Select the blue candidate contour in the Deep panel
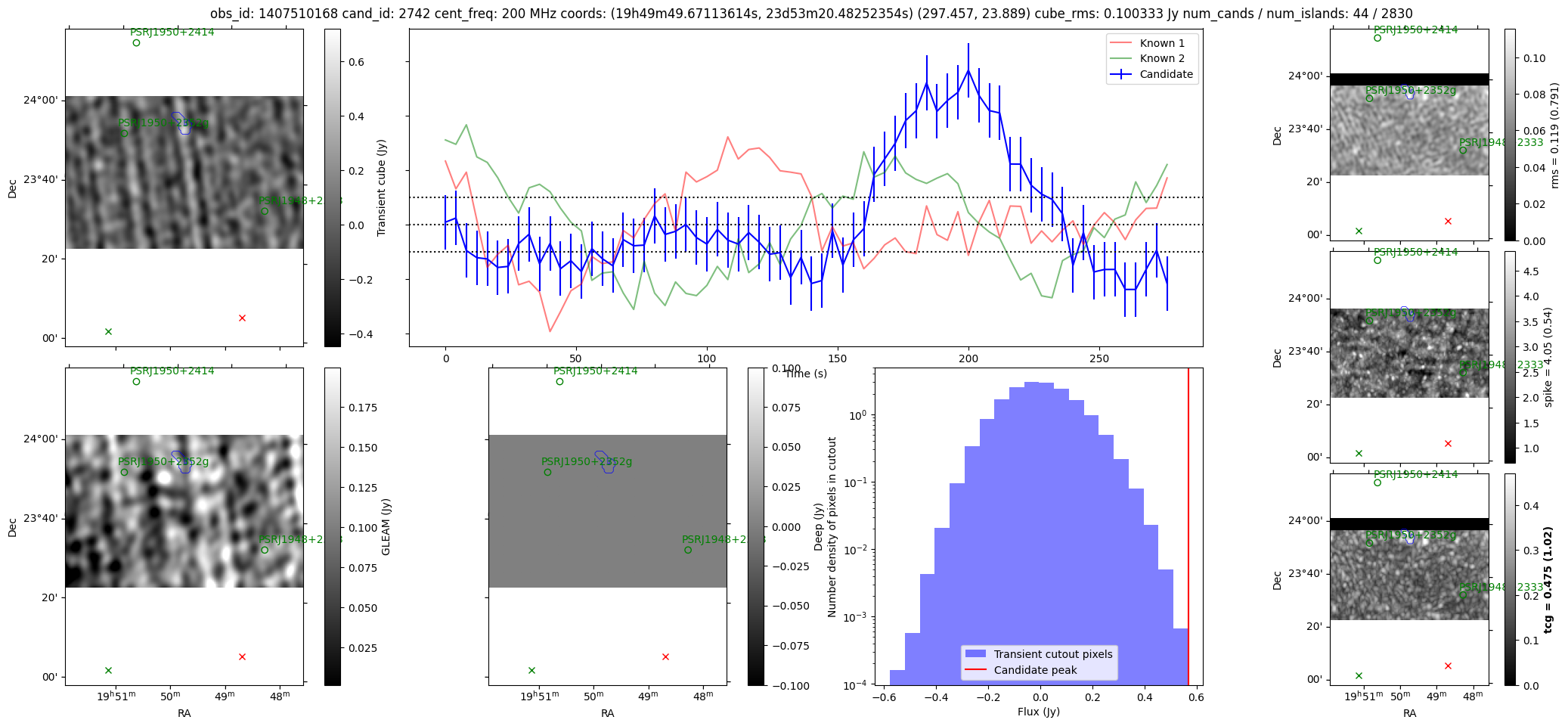1568x726 pixels. pyautogui.click(x=604, y=461)
